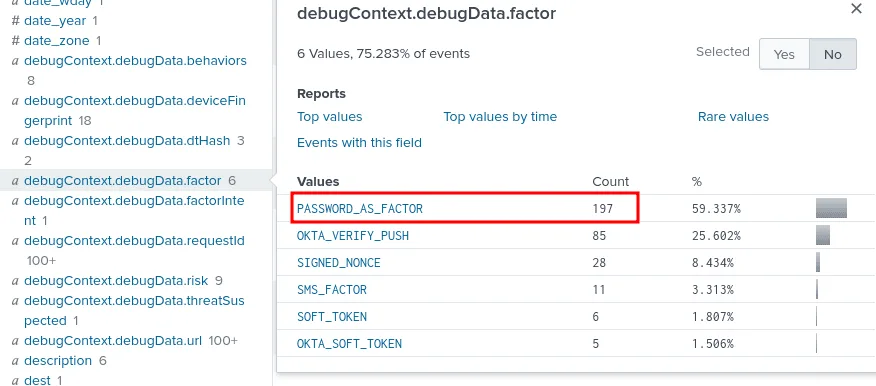Open the Top values by time report
Screen dimensions: 876x386
[x=500, y=117]
